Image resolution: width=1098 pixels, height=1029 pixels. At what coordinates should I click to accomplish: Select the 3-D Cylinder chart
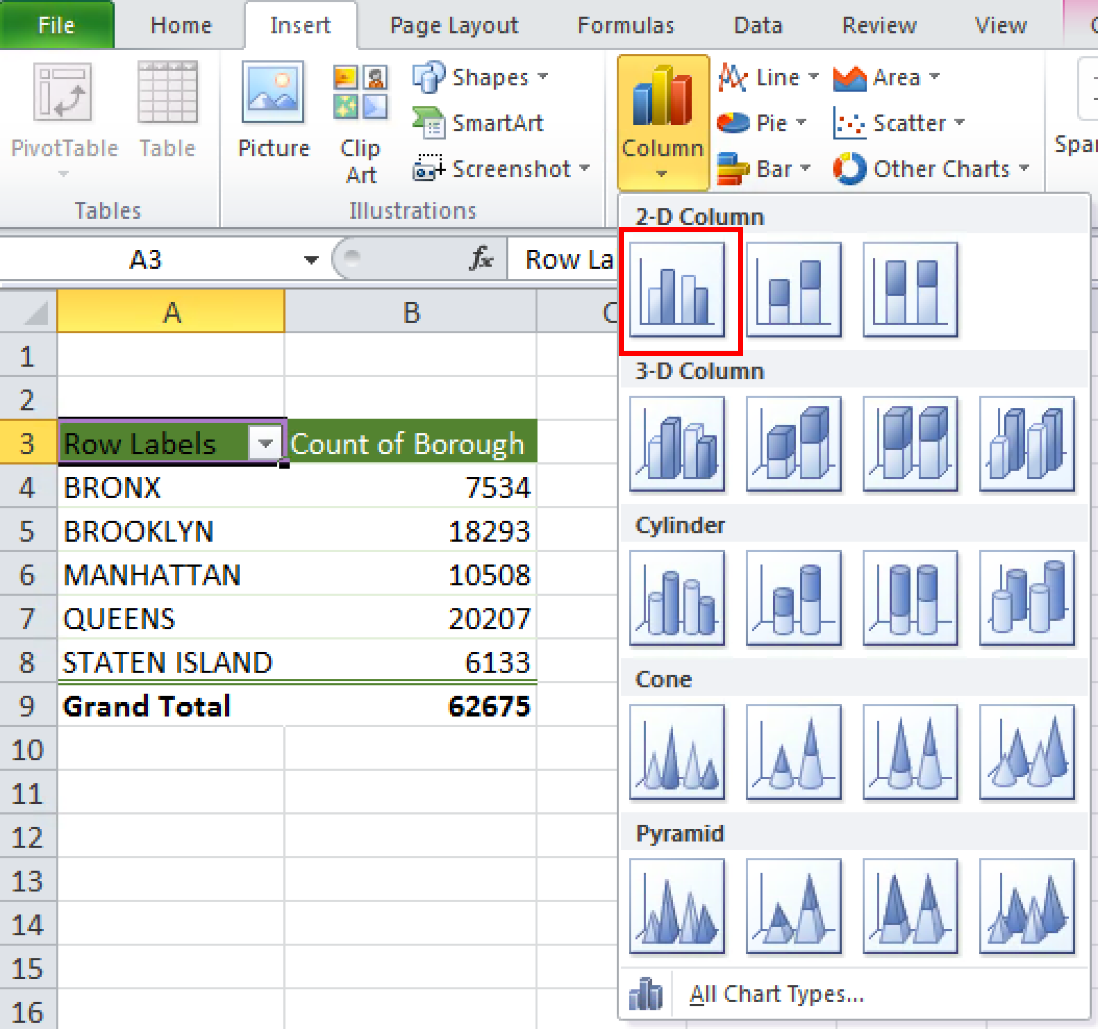pos(1027,598)
